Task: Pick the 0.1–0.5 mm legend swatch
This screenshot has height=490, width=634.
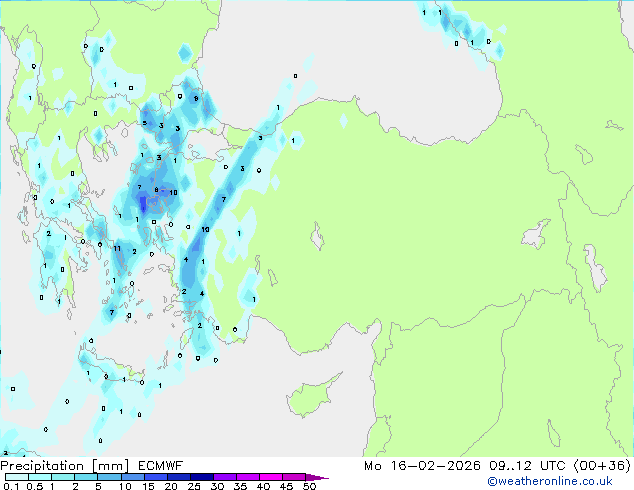Action: pyautogui.click(x=17, y=477)
